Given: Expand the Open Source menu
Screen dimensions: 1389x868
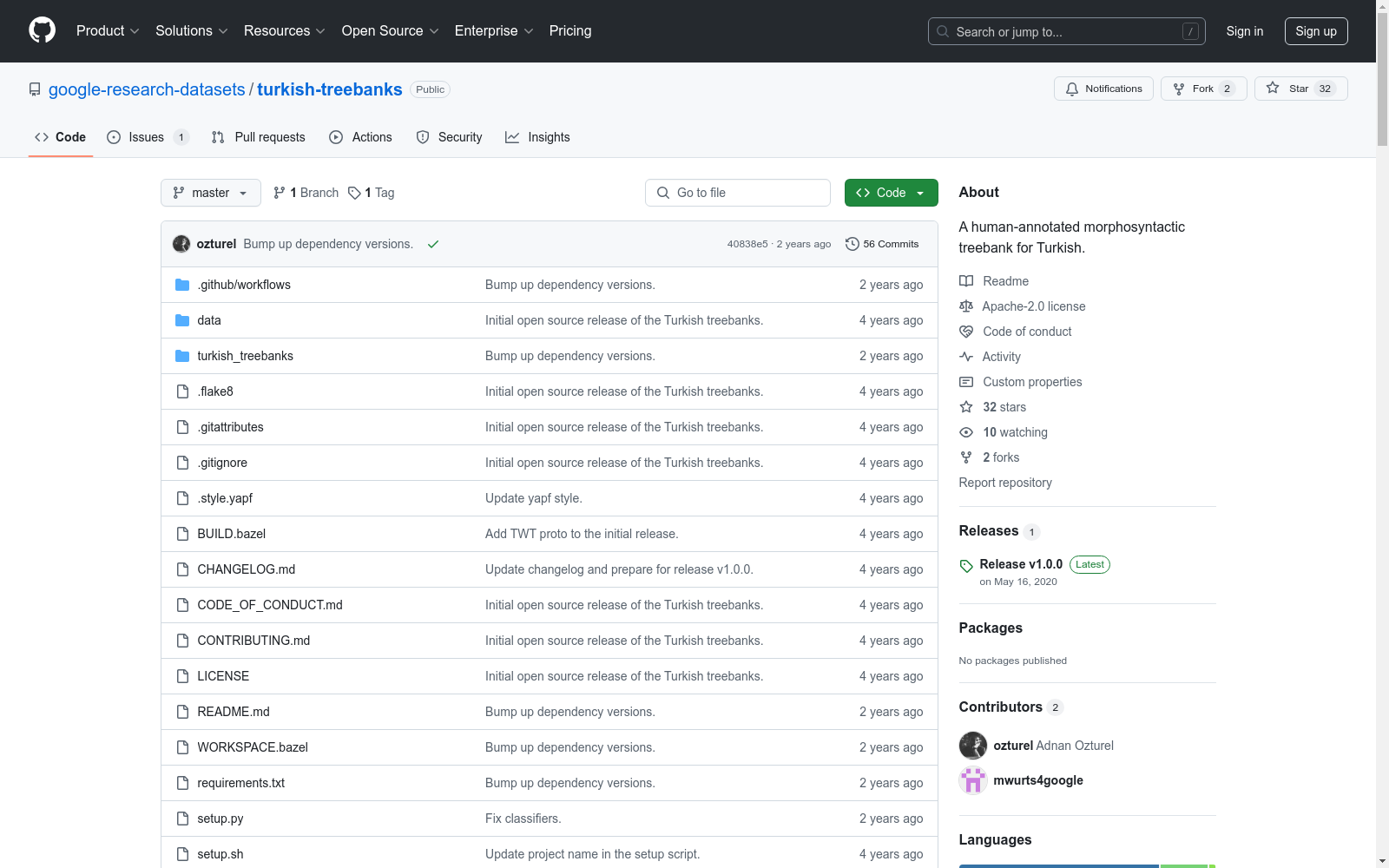Looking at the screenshot, I should point(391,31).
